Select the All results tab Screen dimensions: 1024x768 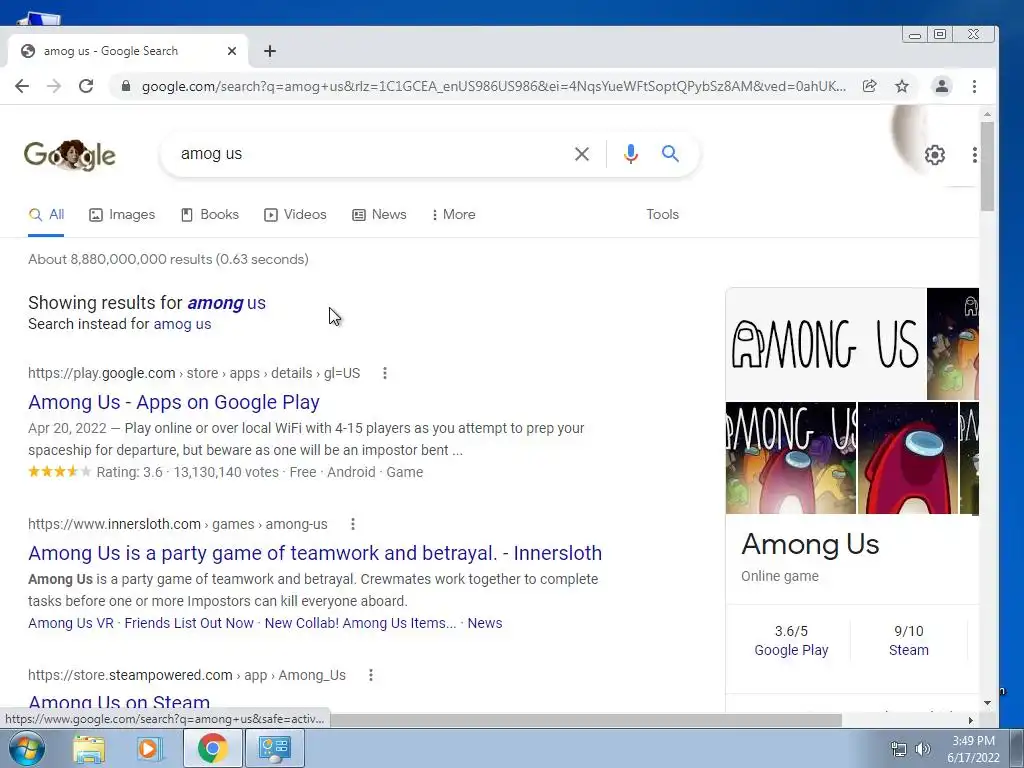click(x=46, y=214)
